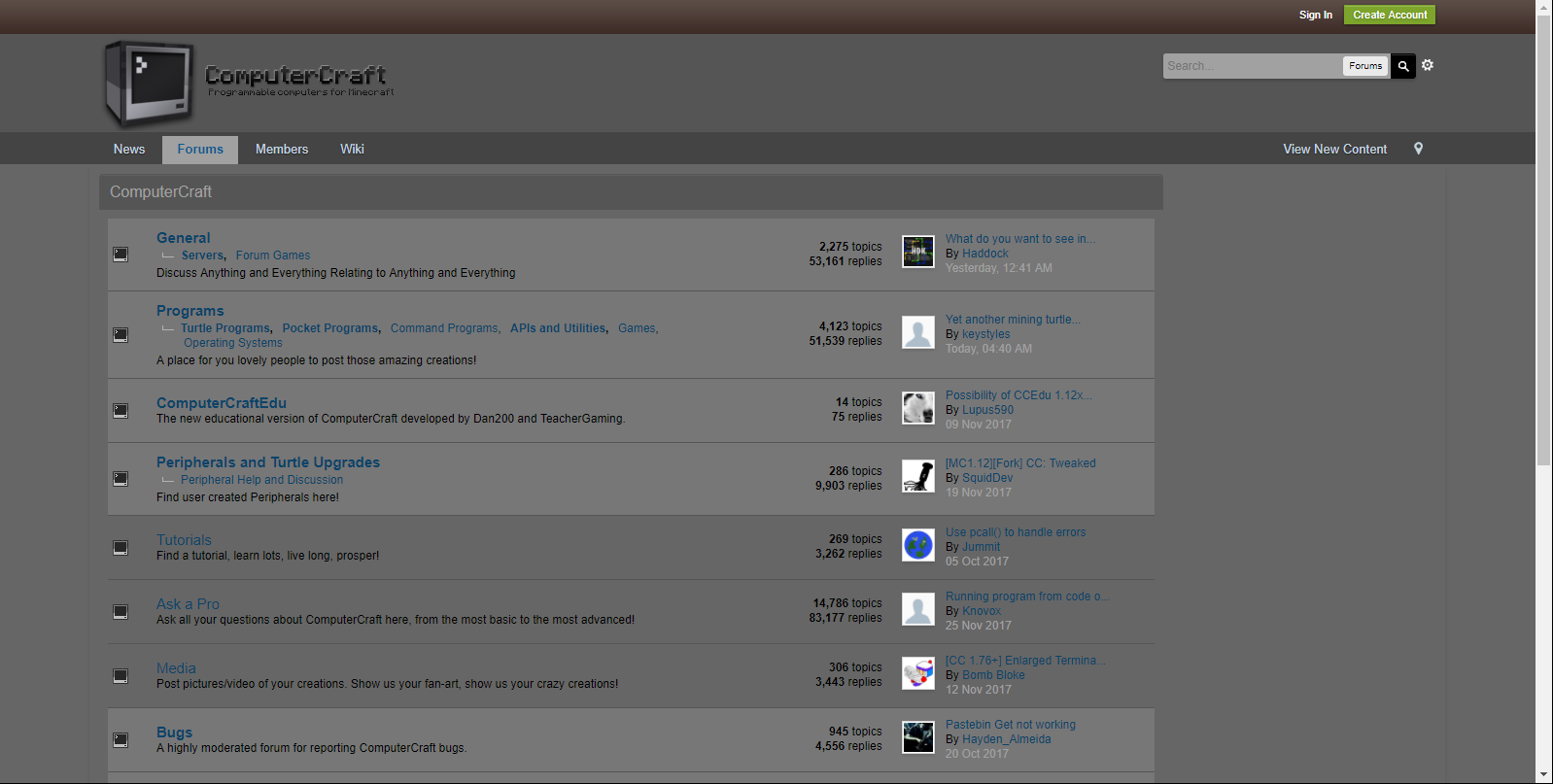This screenshot has width=1553, height=784.
Task: Open the Turtle Programs subforum
Action: (x=224, y=328)
